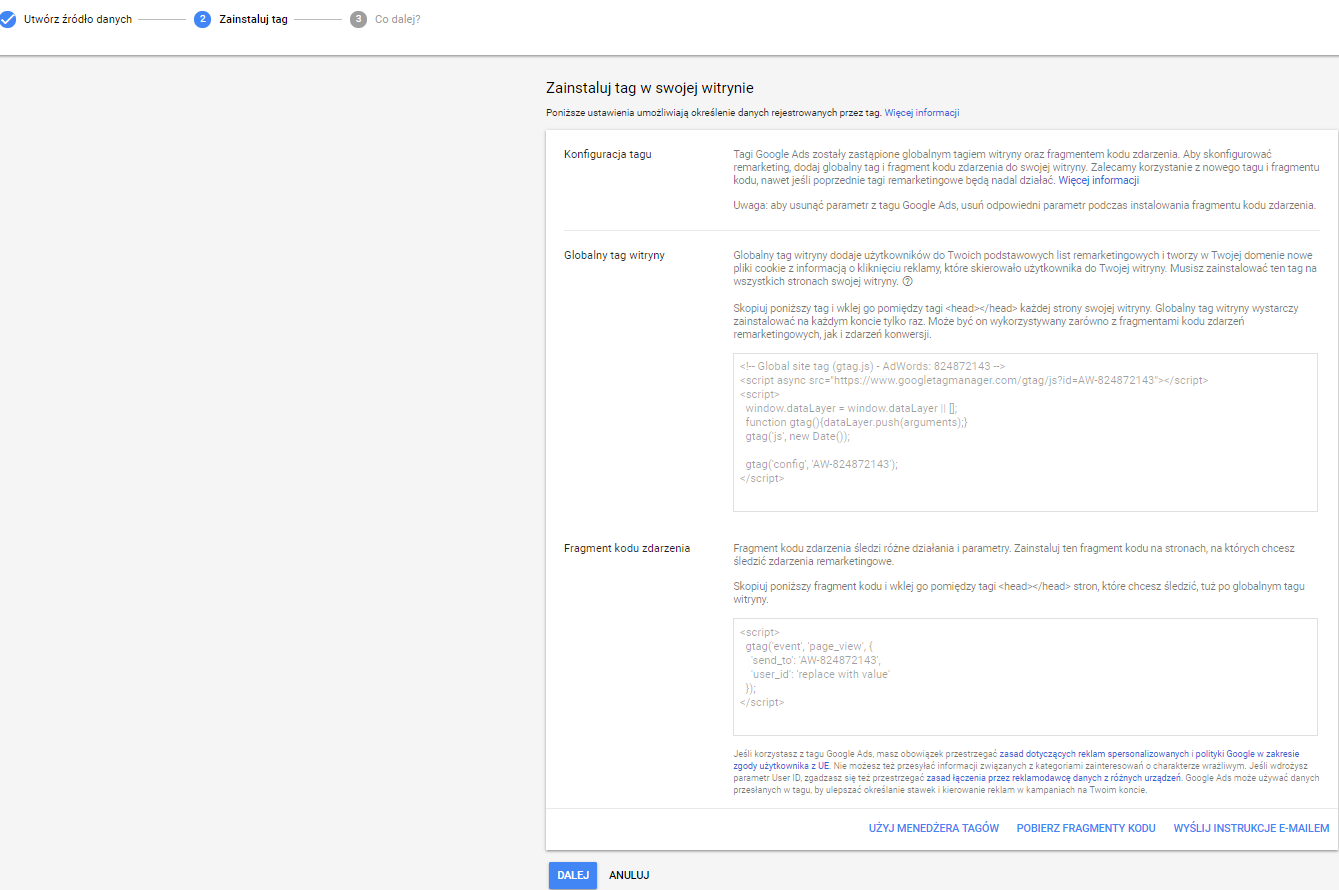The width and height of the screenshot is (1339, 890).
Task: Click the 'Uwaga: aby usunąć parametr' note
Action: (1024, 205)
